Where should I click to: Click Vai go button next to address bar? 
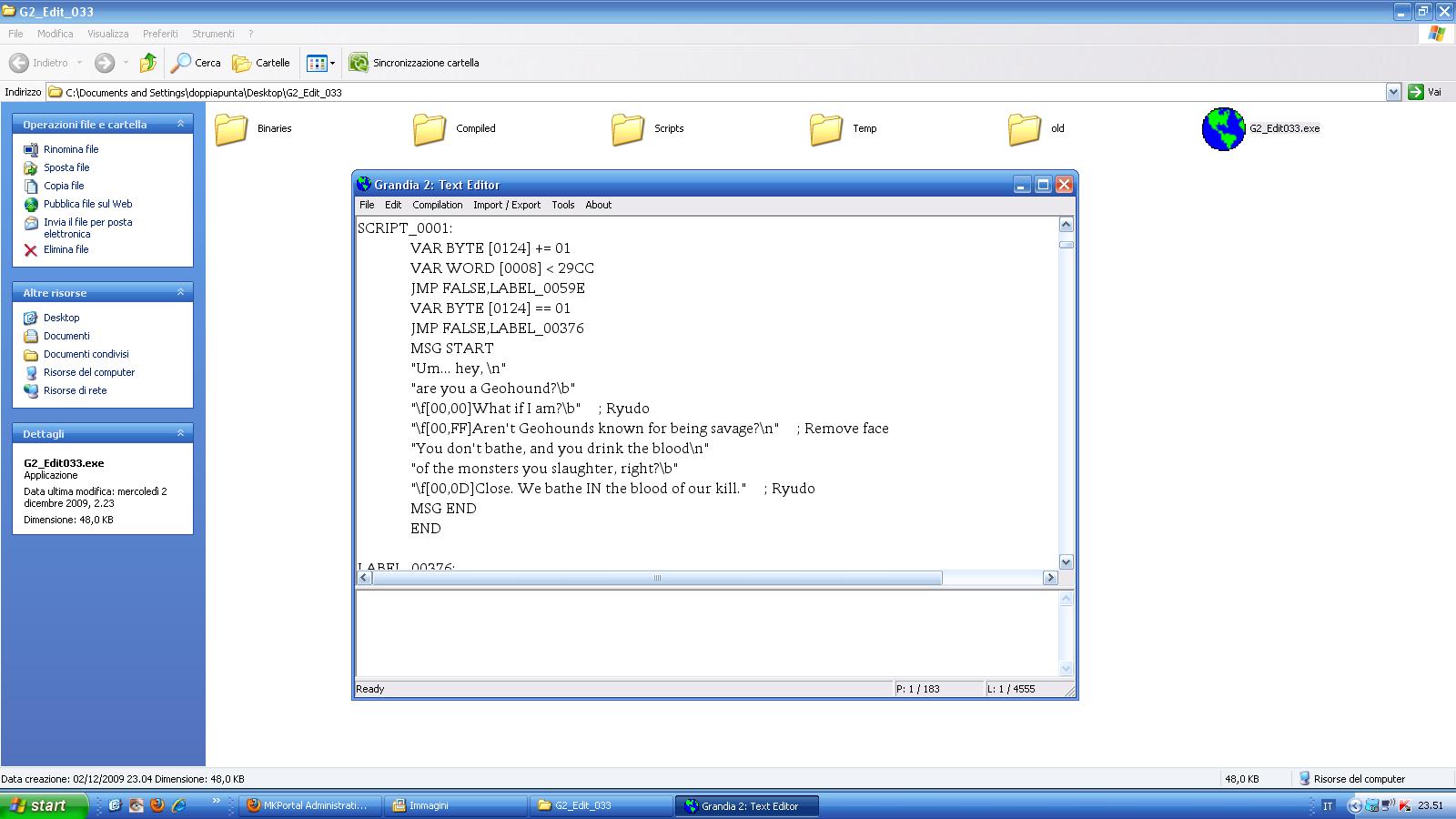(x=1425, y=92)
